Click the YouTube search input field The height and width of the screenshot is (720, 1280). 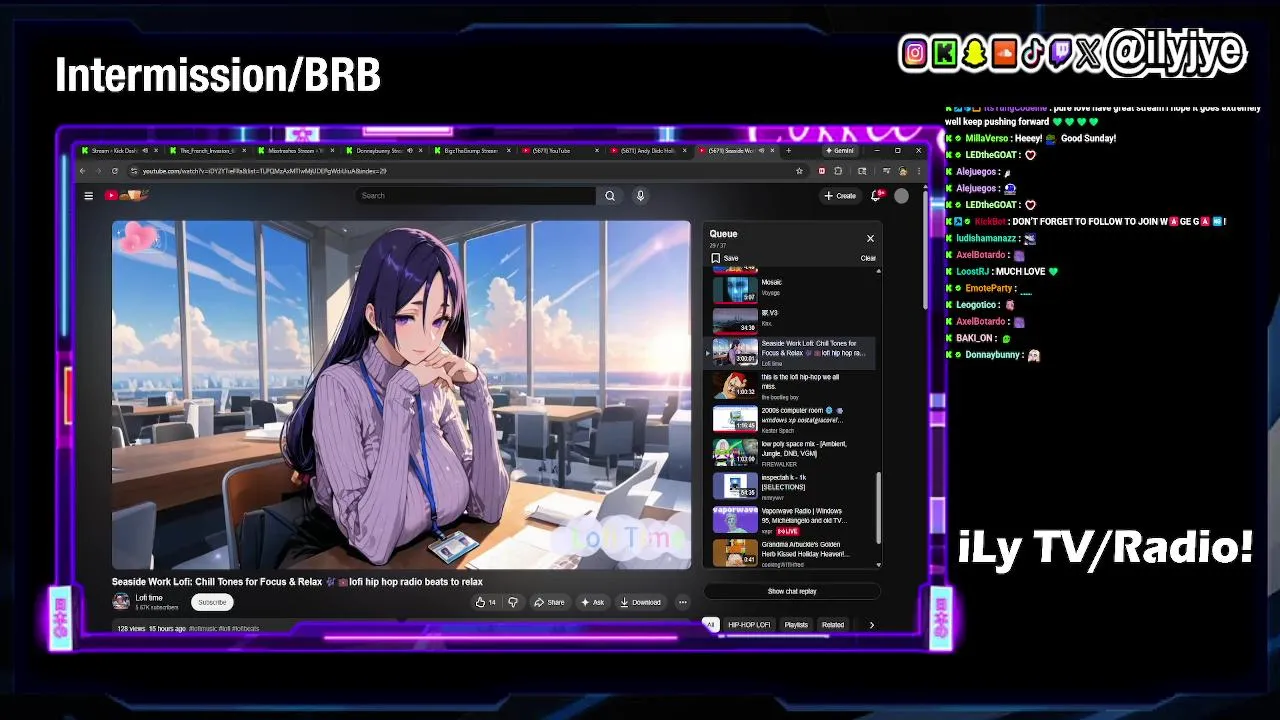coord(475,196)
